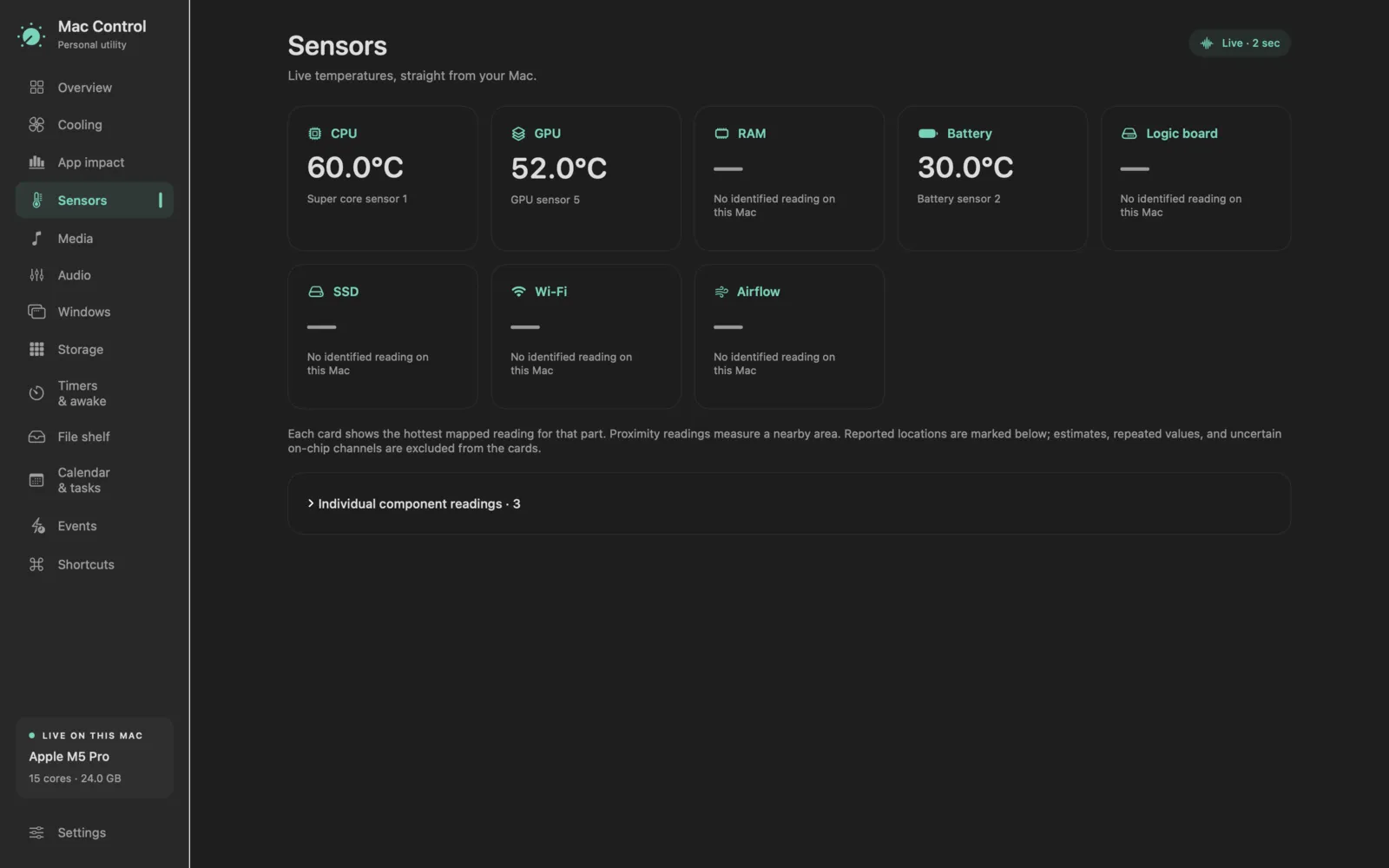
Task: Click the 52.0°C GPU temperature value
Action: (559, 168)
